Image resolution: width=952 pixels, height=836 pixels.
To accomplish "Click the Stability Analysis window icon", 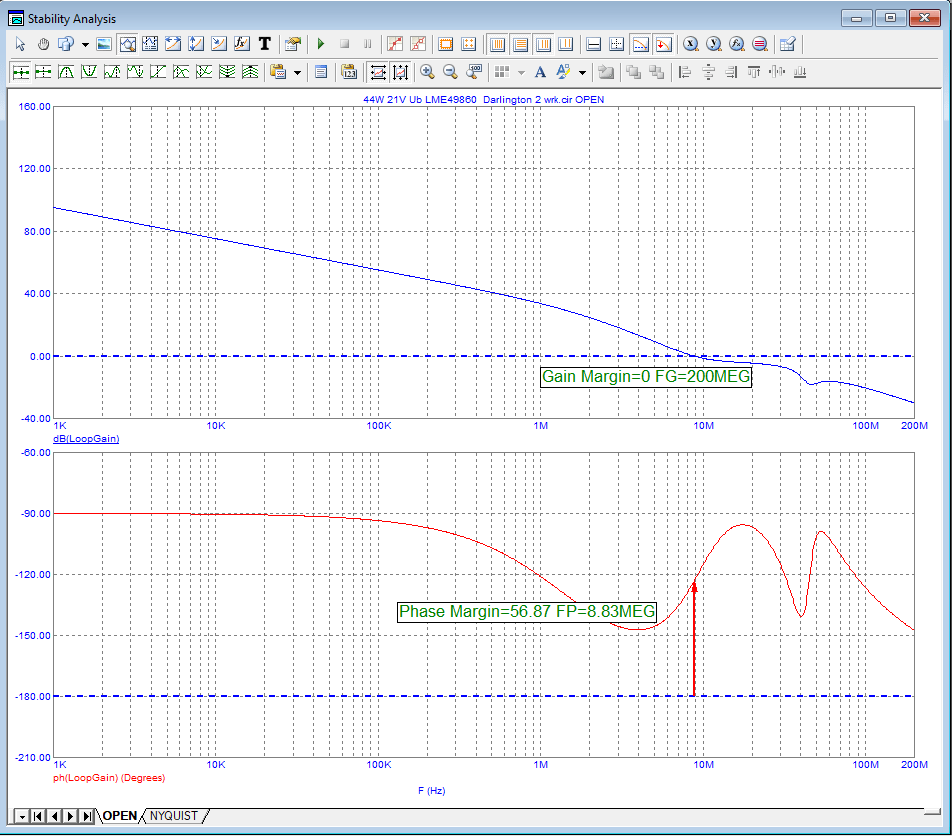I will 16,19.
